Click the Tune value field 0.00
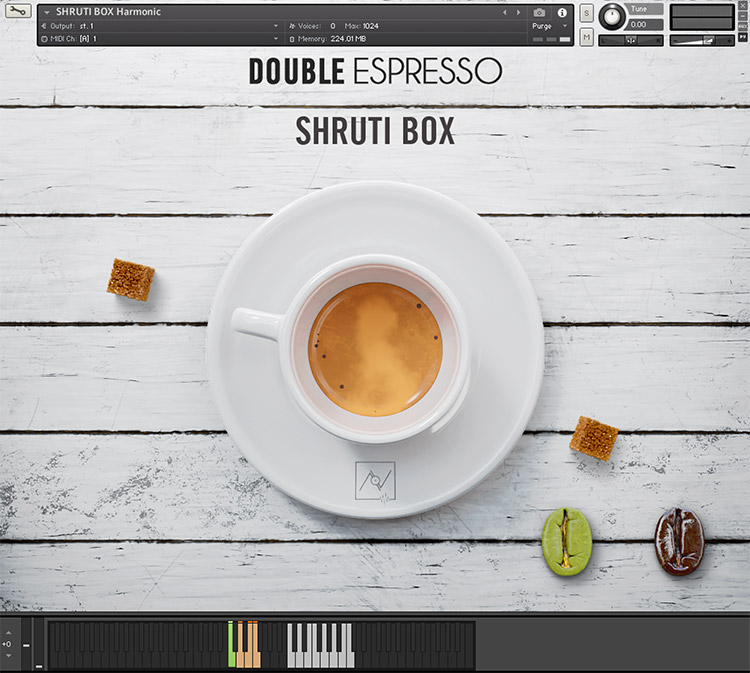The image size is (750, 673). click(644, 24)
